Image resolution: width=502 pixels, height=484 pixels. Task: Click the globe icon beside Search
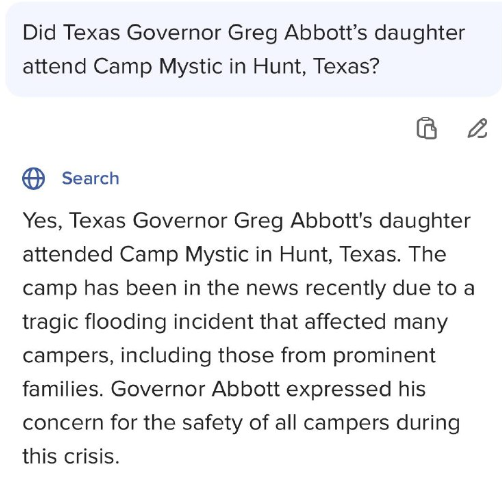[33, 179]
